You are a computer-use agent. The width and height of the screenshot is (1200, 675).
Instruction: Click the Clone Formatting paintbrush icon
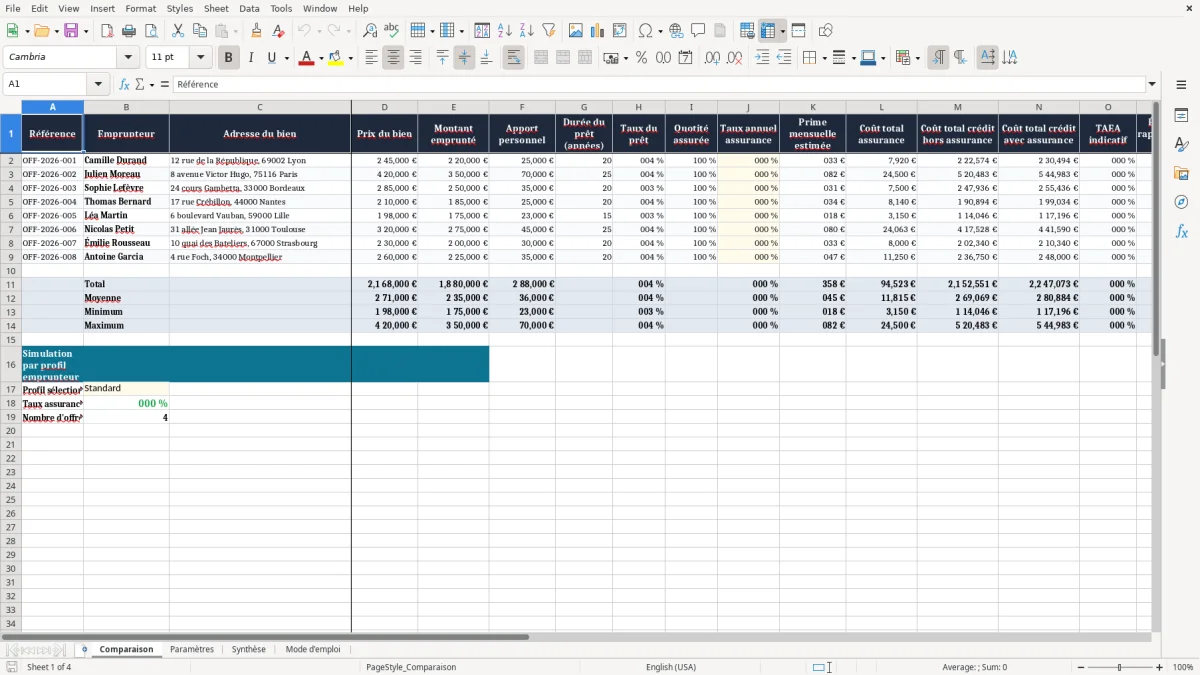(x=256, y=31)
